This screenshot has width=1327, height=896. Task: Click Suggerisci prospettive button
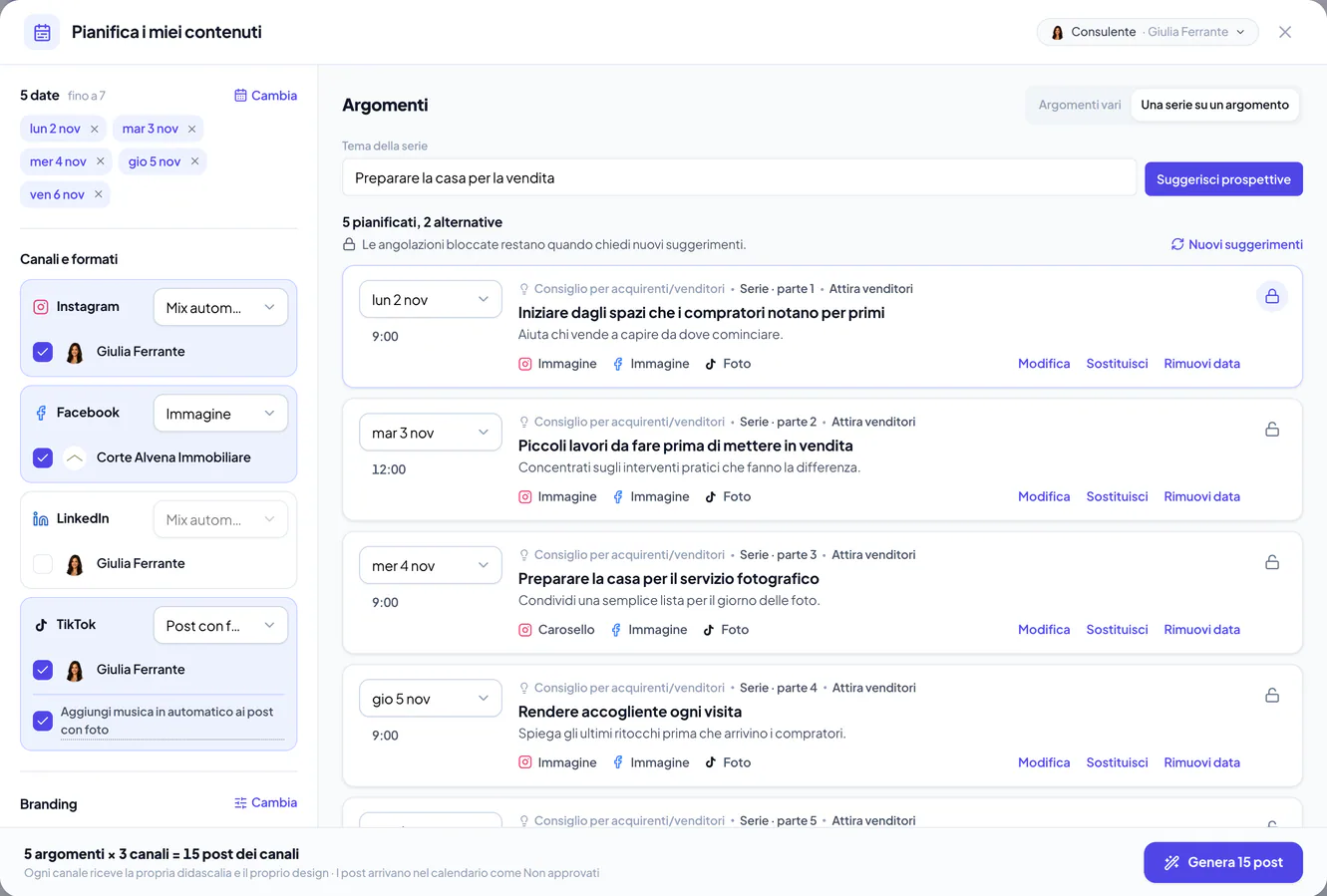tap(1223, 179)
